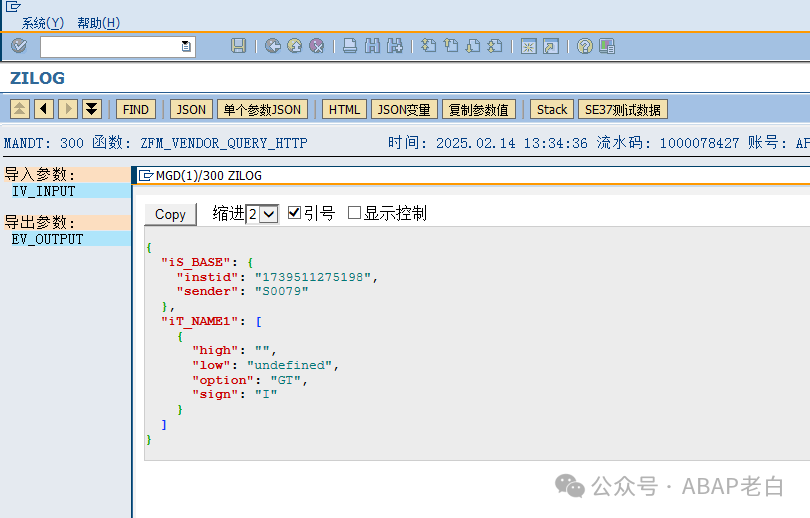Viewport: 810px width, 518px height.
Task: Click the 单个参数JSON button
Action: coord(262,109)
